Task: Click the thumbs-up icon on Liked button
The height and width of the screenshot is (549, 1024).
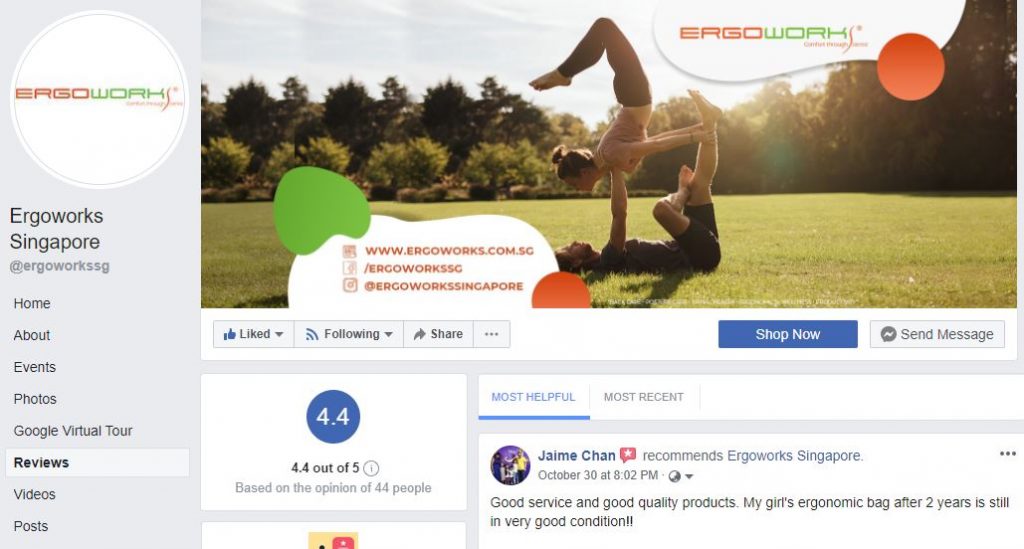Action: tap(229, 334)
